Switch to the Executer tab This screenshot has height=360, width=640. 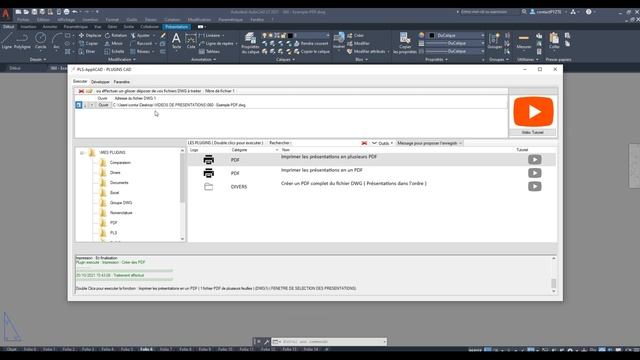(80, 82)
